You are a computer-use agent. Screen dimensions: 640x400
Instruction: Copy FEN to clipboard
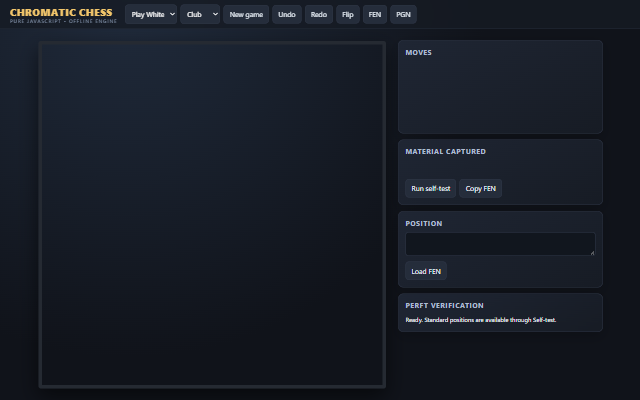(x=480, y=189)
